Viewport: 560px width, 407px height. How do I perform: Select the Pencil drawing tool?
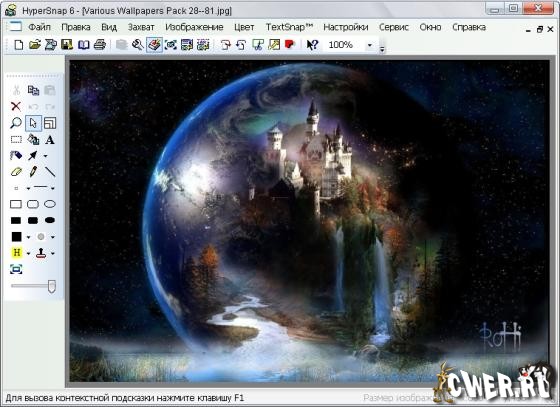33,172
